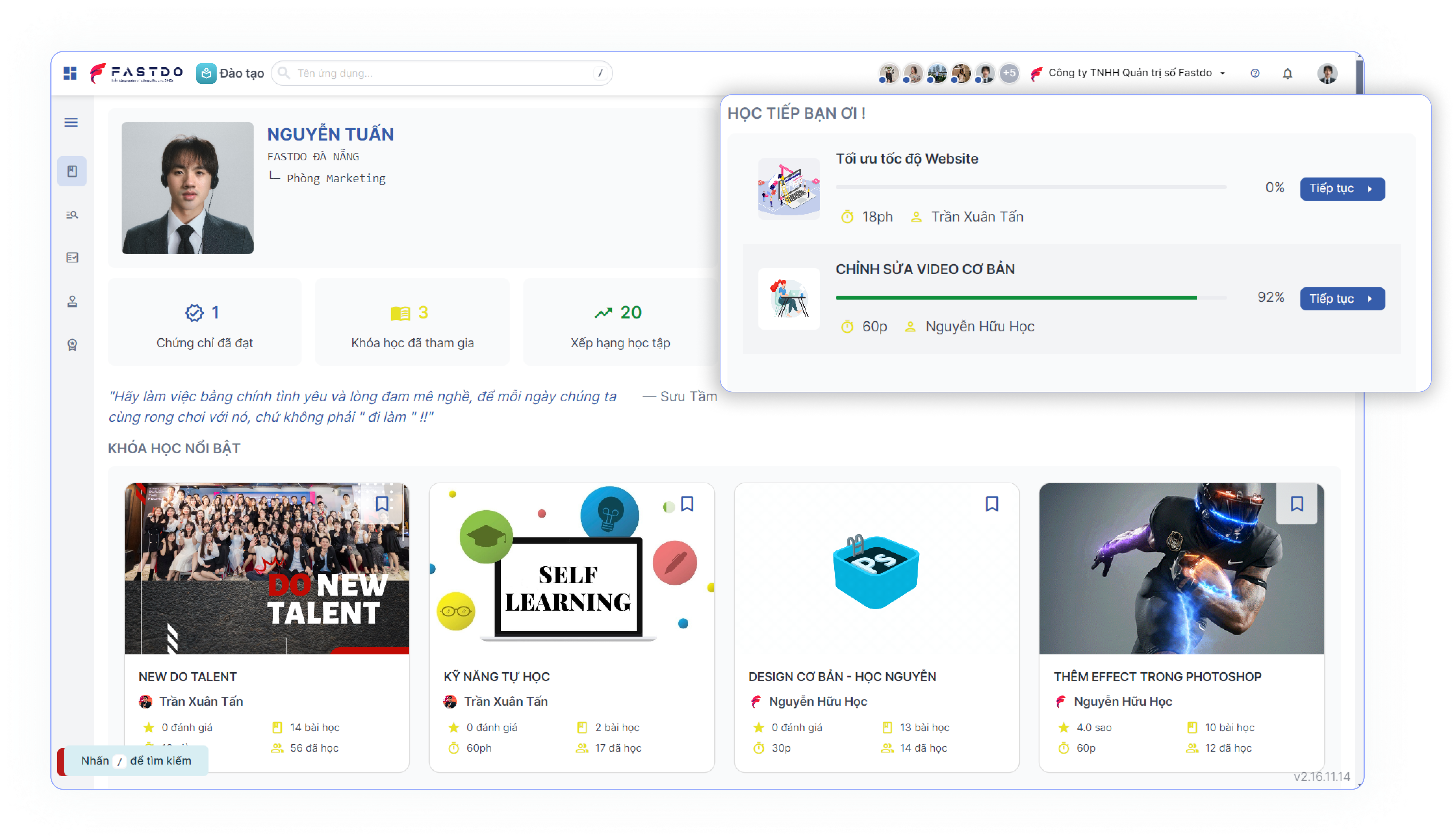Click course title 'CHỈNH SỬA VIDEO CƠ BẢN'

[925, 269]
